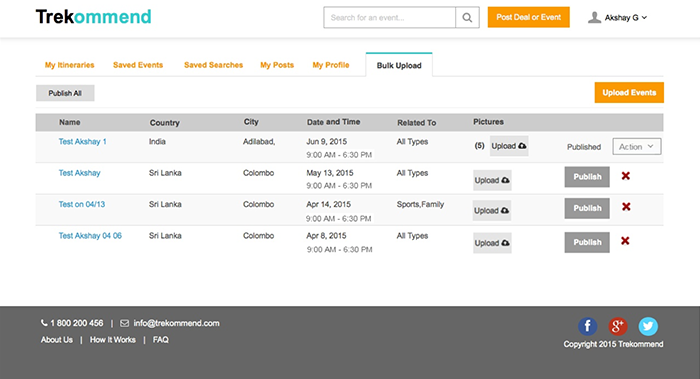Upload pictures for Test Akshay 1
700x379 pixels.
coord(509,146)
